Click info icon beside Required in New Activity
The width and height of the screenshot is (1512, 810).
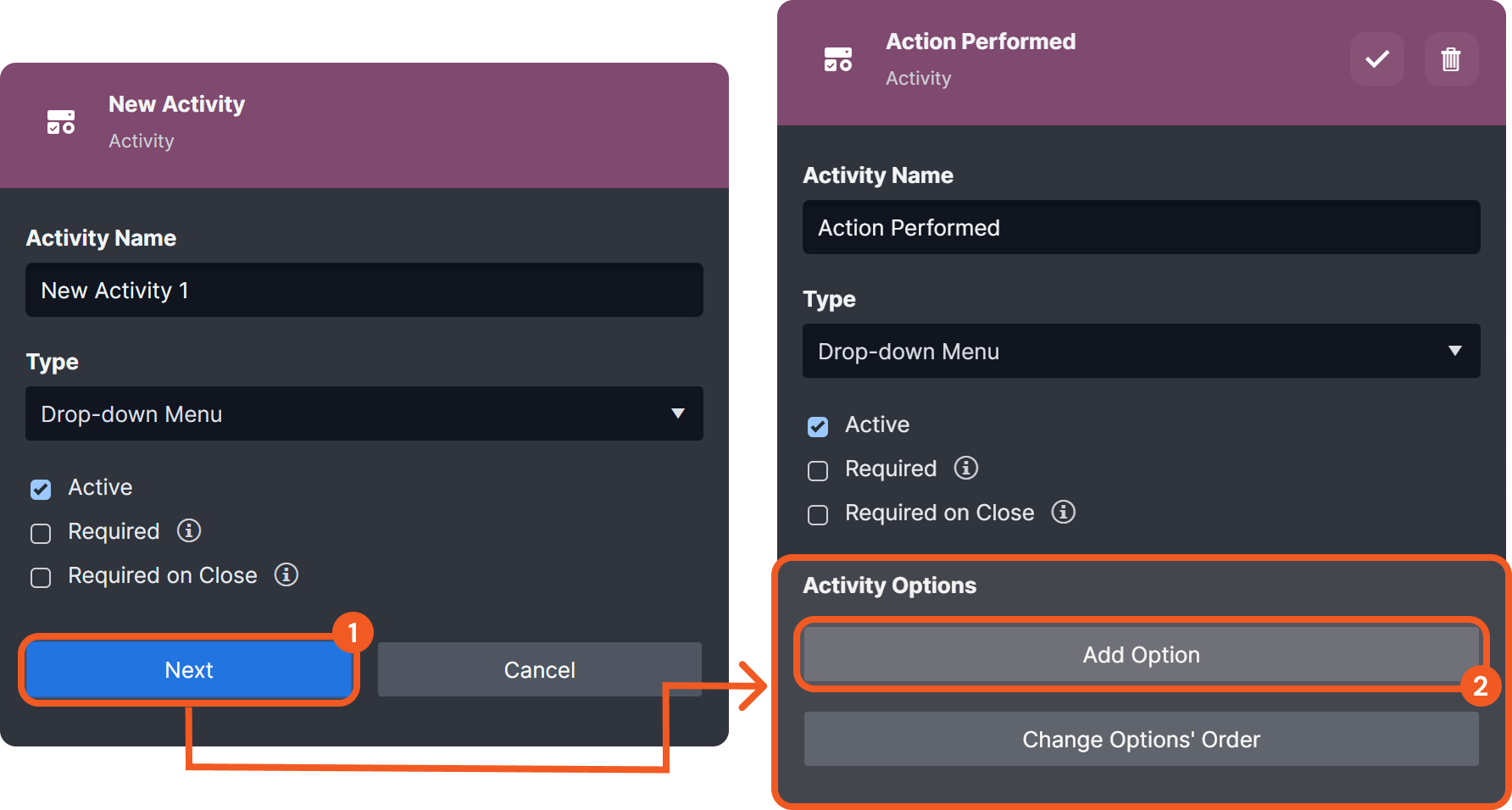coord(189,530)
